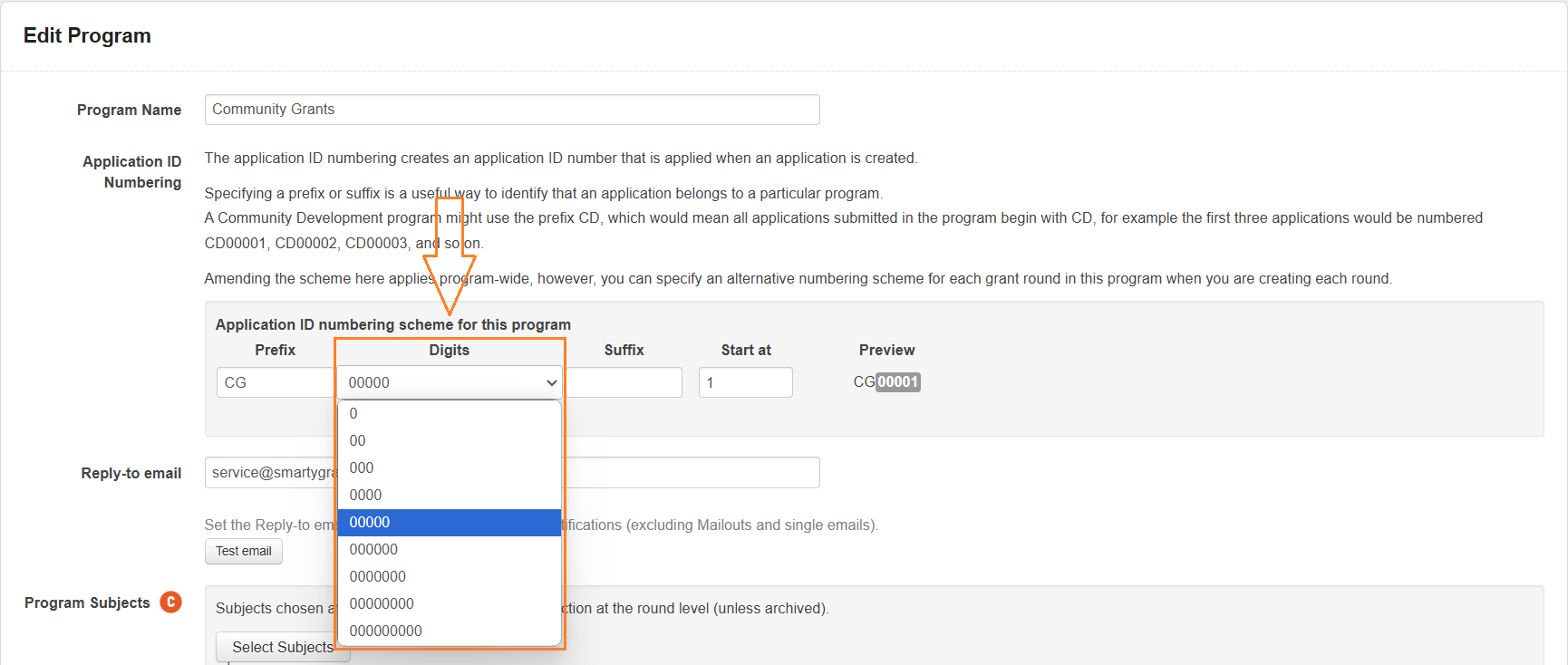The height and width of the screenshot is (665, 1568).
Task: Click the orange C icon beside Program Subjects
Action: pos(170,602)
